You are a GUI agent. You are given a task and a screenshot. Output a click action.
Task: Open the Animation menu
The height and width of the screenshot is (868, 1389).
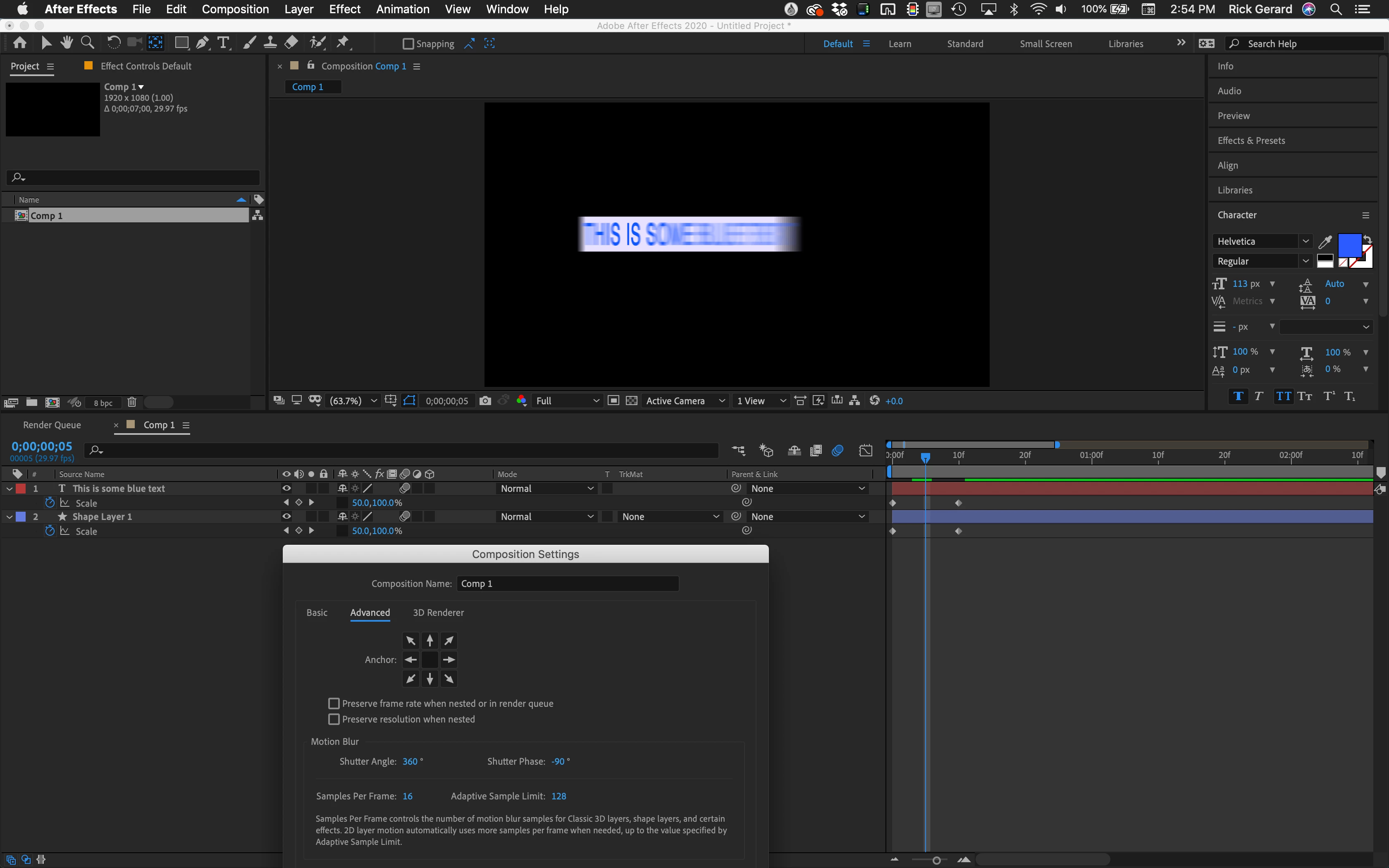pyautogui.click(x=402, y=9)
